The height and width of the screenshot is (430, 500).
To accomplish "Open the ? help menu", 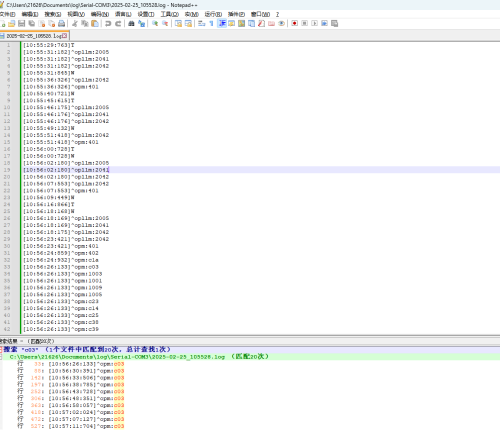I will [x=277, y=14].
